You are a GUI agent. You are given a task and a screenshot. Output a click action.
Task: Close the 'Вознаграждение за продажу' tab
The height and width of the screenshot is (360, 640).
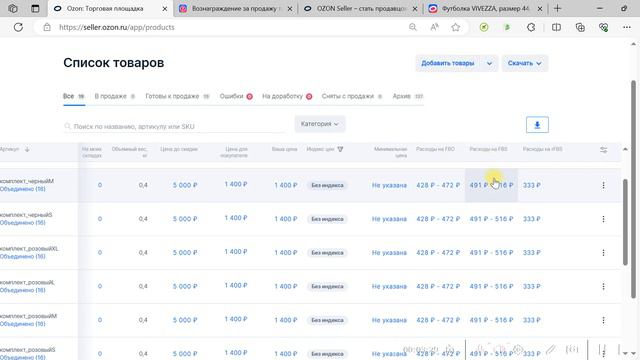pos(290,9)
